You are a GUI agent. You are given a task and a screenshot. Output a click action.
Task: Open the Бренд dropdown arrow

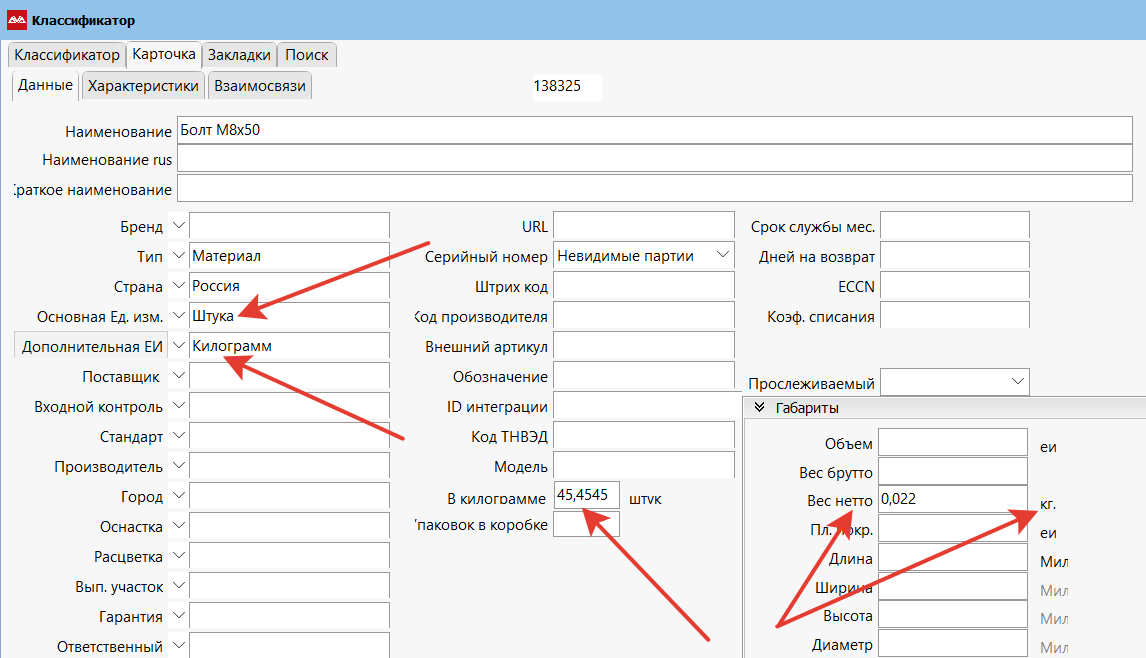click(x=178, y=226)
